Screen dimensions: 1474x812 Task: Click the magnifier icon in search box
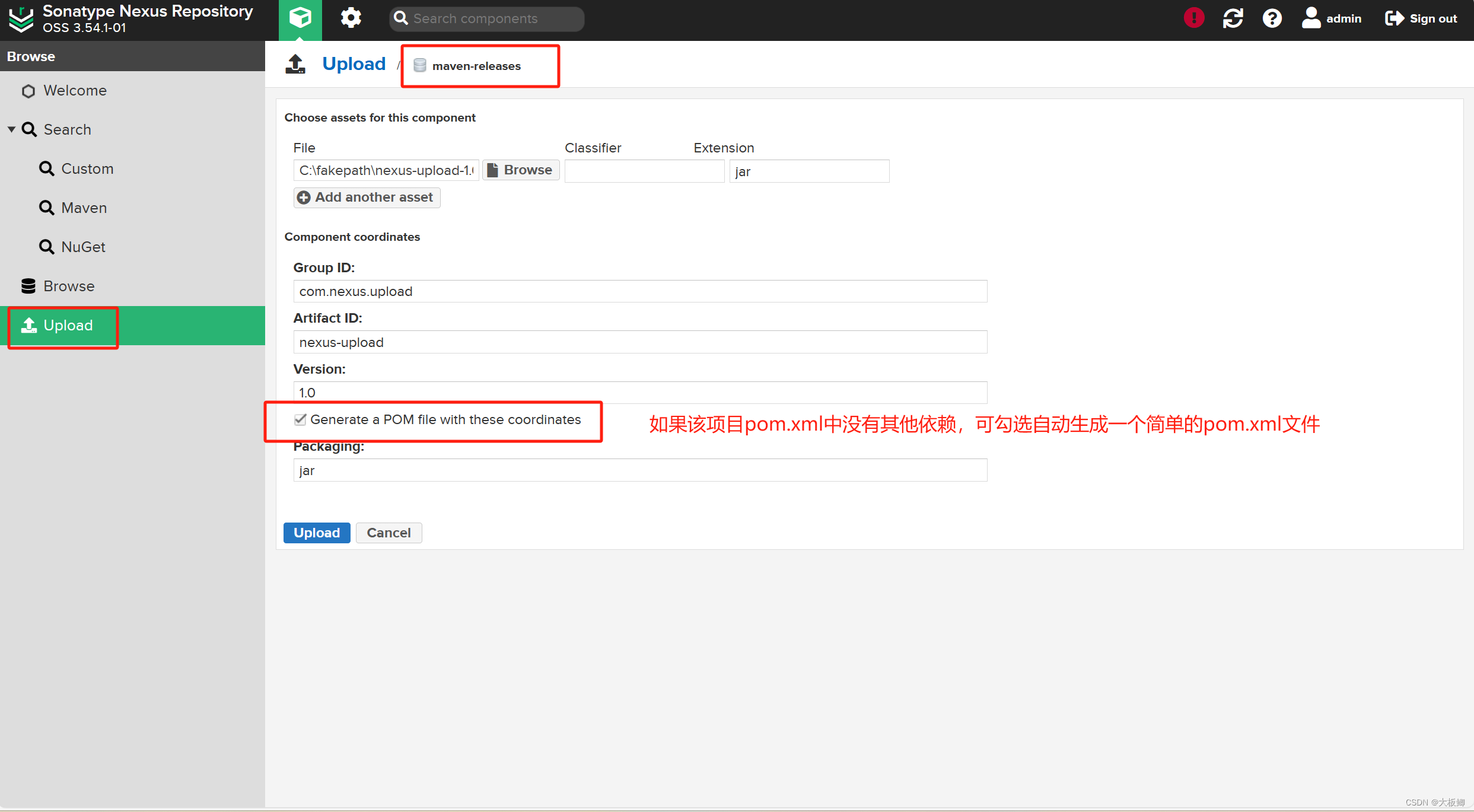pyautogui.click(x=401, y=18)
